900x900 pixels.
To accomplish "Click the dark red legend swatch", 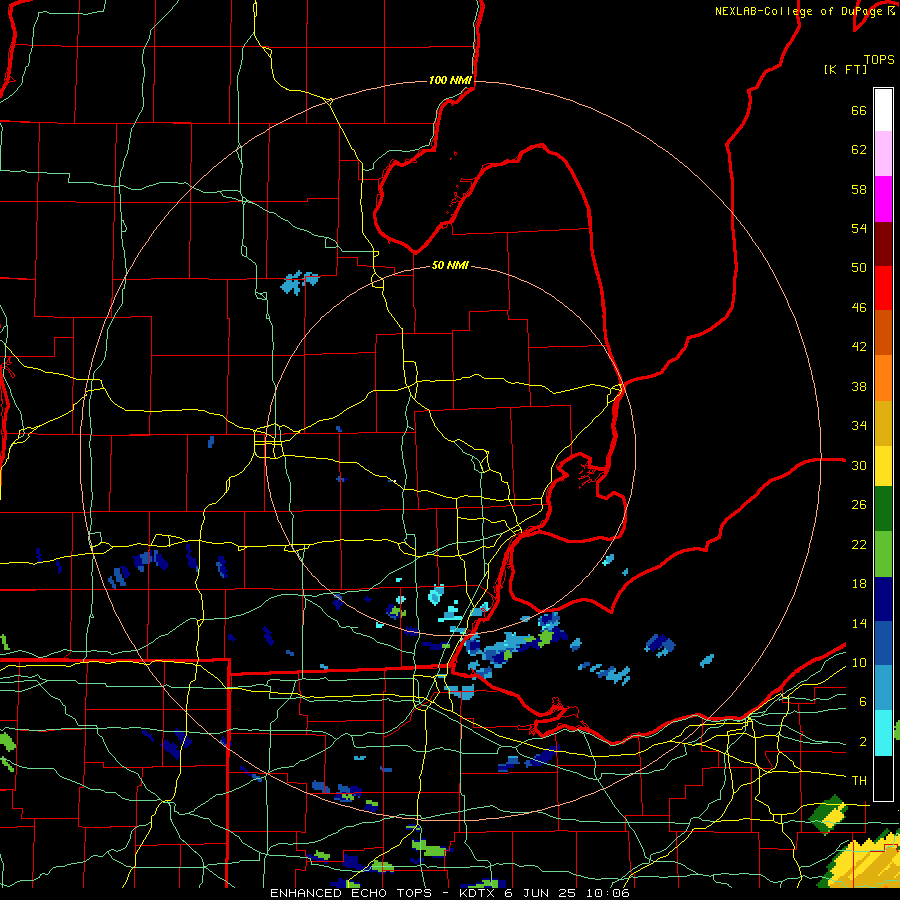I will click(x=883, y=245).
